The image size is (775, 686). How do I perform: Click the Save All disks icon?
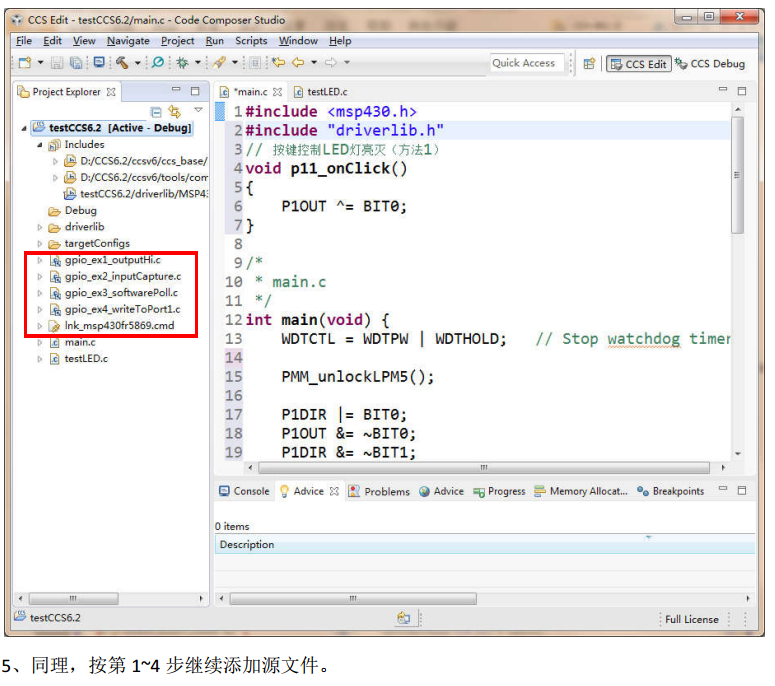click(76, 62)
